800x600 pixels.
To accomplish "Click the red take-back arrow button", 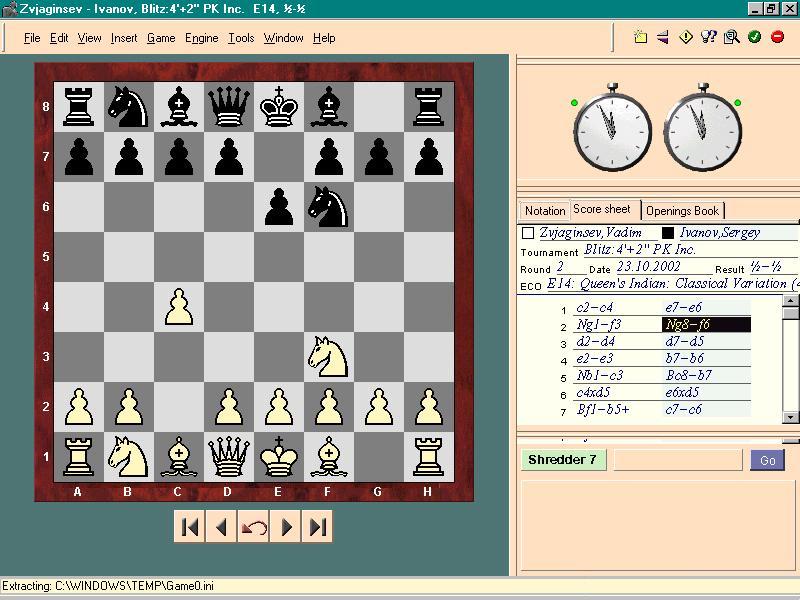I will (253, 527).
